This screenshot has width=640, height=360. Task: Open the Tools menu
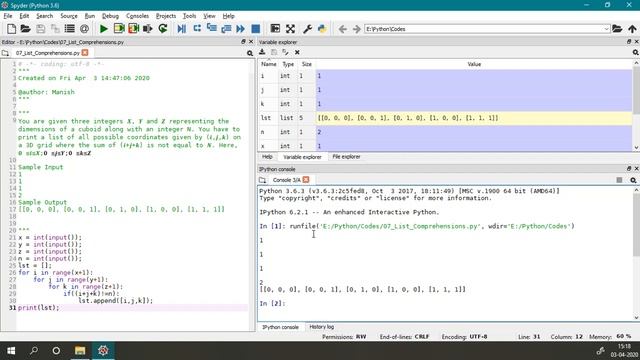pyautogui.click(x=189, y=16)
